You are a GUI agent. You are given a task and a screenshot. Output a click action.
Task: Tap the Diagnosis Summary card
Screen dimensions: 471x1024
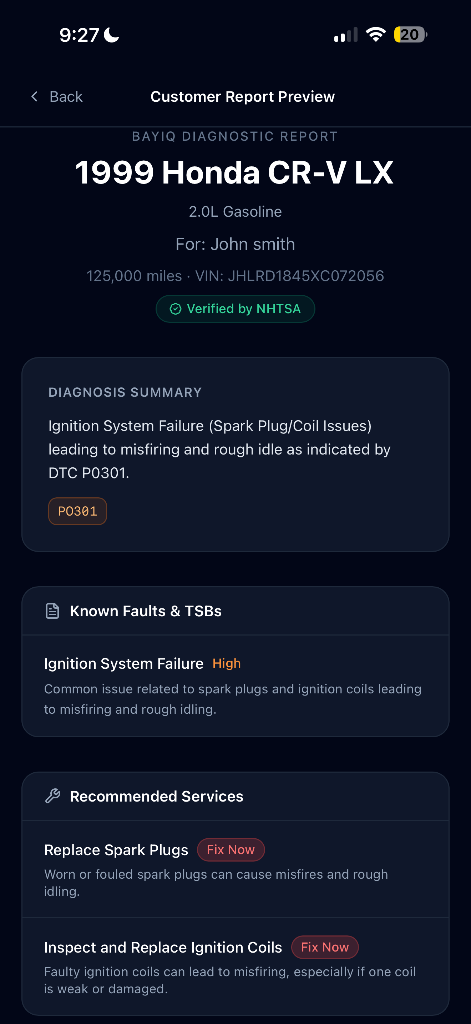[235, 455]
